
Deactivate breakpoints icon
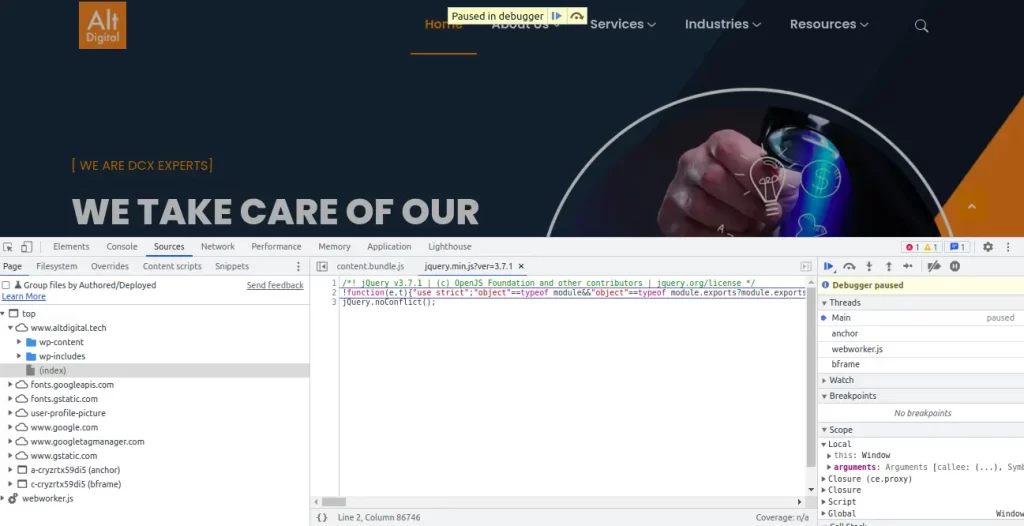(935, 266)
